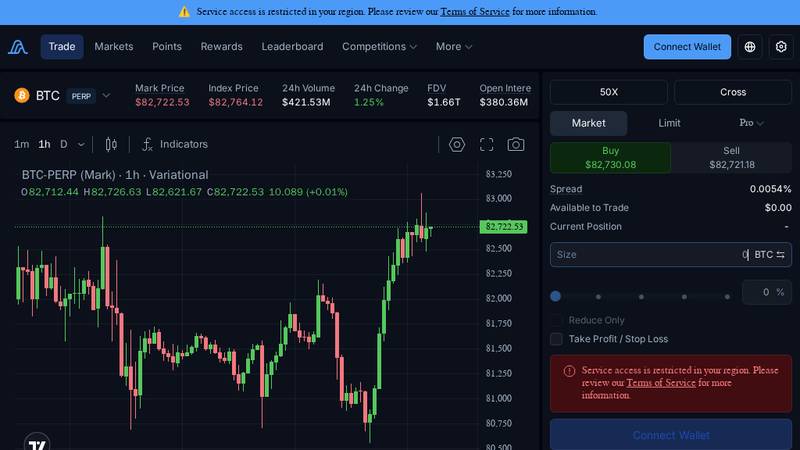Viewport: 800px width, 450px height.
Task: Enable the Reduce Only checkbox
Action: tap(556, 320)
